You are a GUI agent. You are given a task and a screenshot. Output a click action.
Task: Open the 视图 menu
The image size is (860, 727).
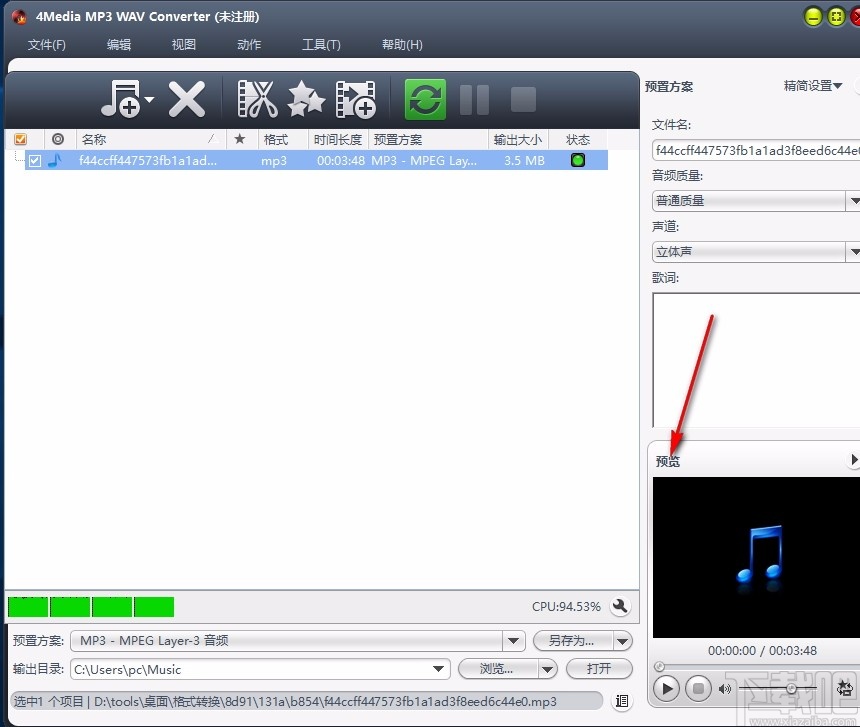[x=183, y=44]
